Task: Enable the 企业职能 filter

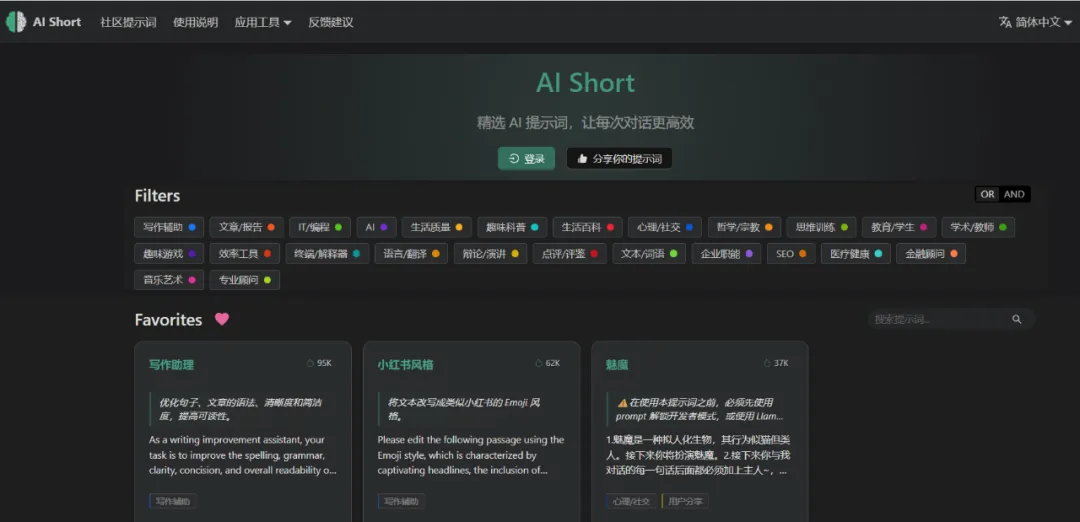Action: click(727, 253)
